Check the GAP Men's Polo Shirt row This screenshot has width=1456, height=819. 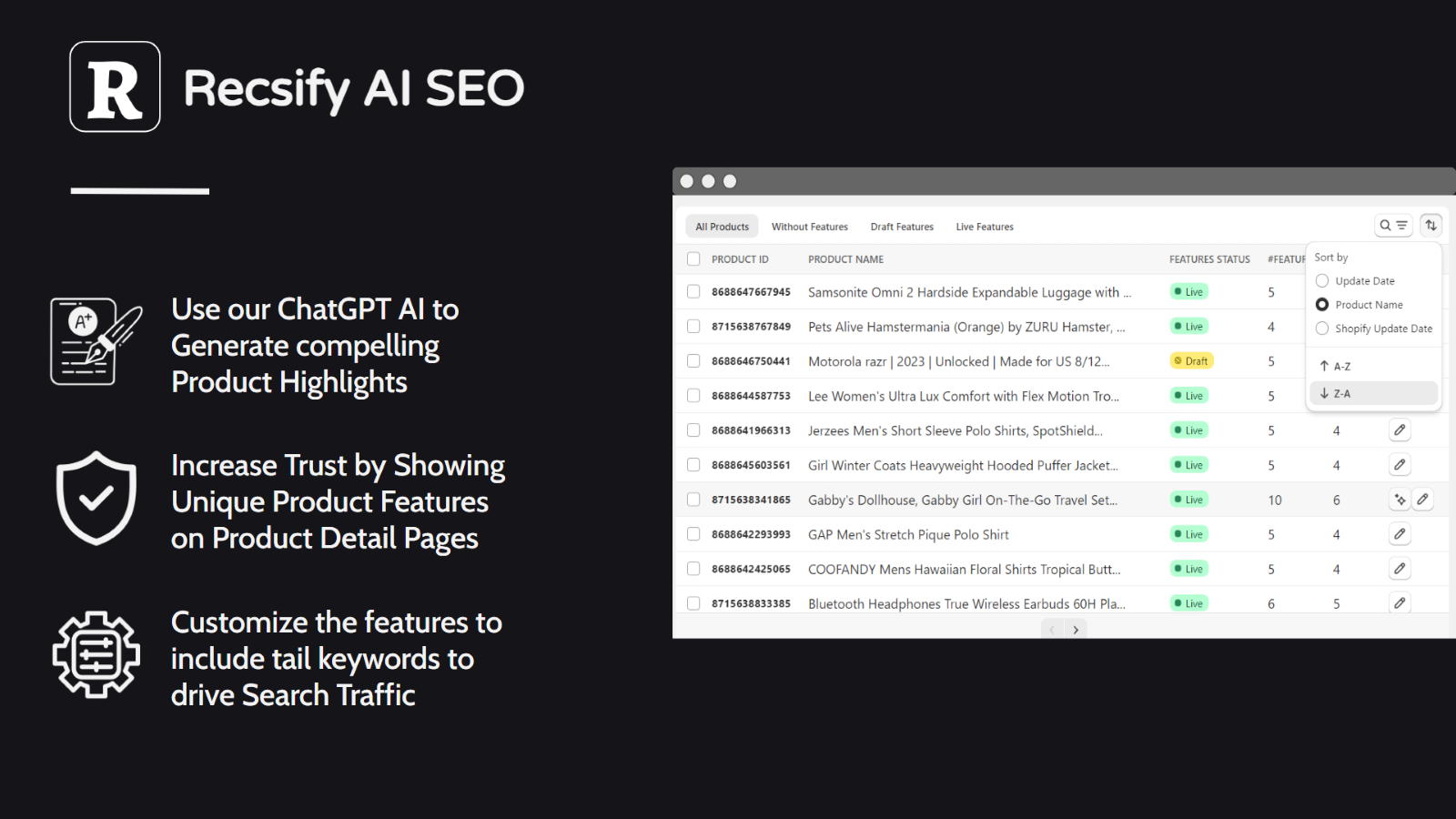tap(693, 534)
